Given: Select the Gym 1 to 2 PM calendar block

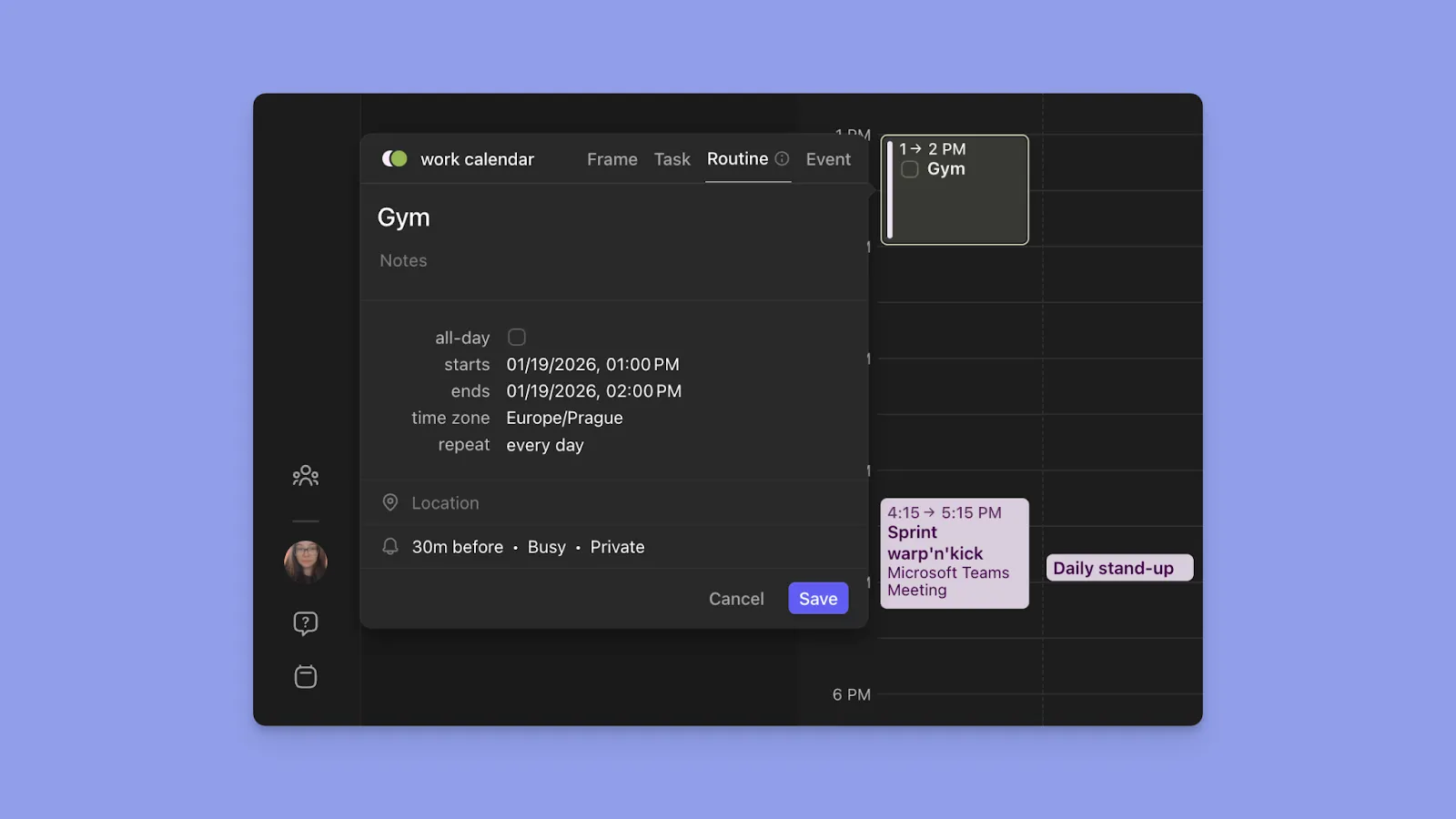Looking at the screenshot, I should (955, 190).
